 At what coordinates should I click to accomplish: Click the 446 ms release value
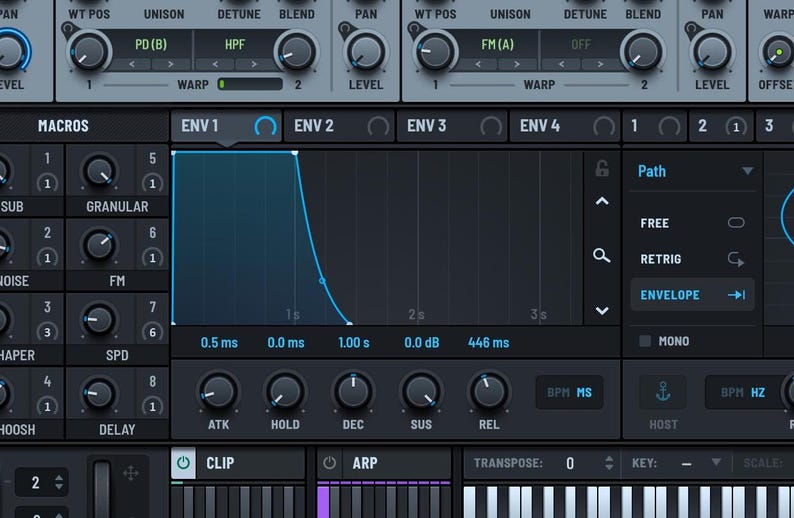(x=488, y=343)
